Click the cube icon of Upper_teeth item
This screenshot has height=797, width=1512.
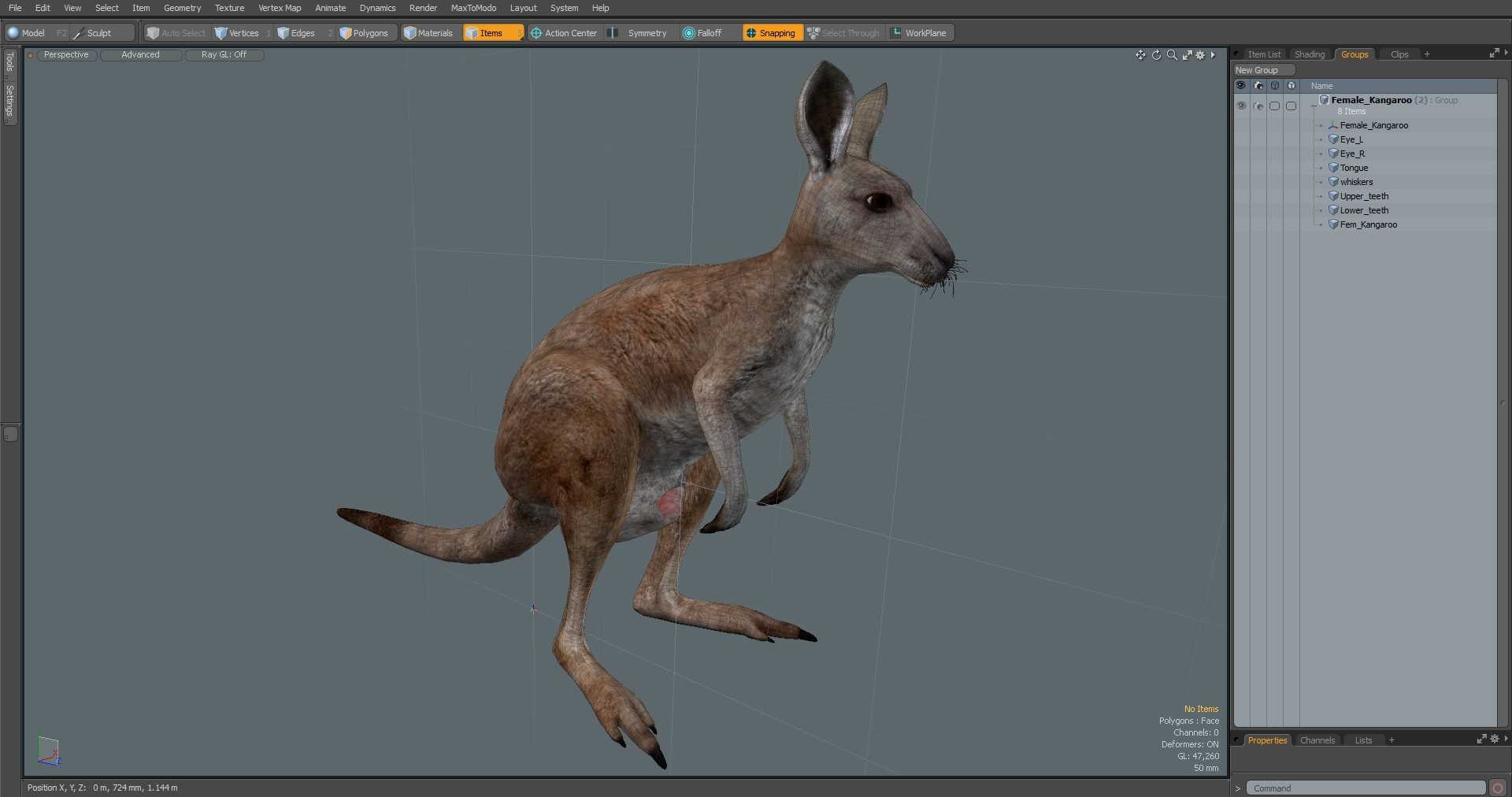coord(1333,196)
